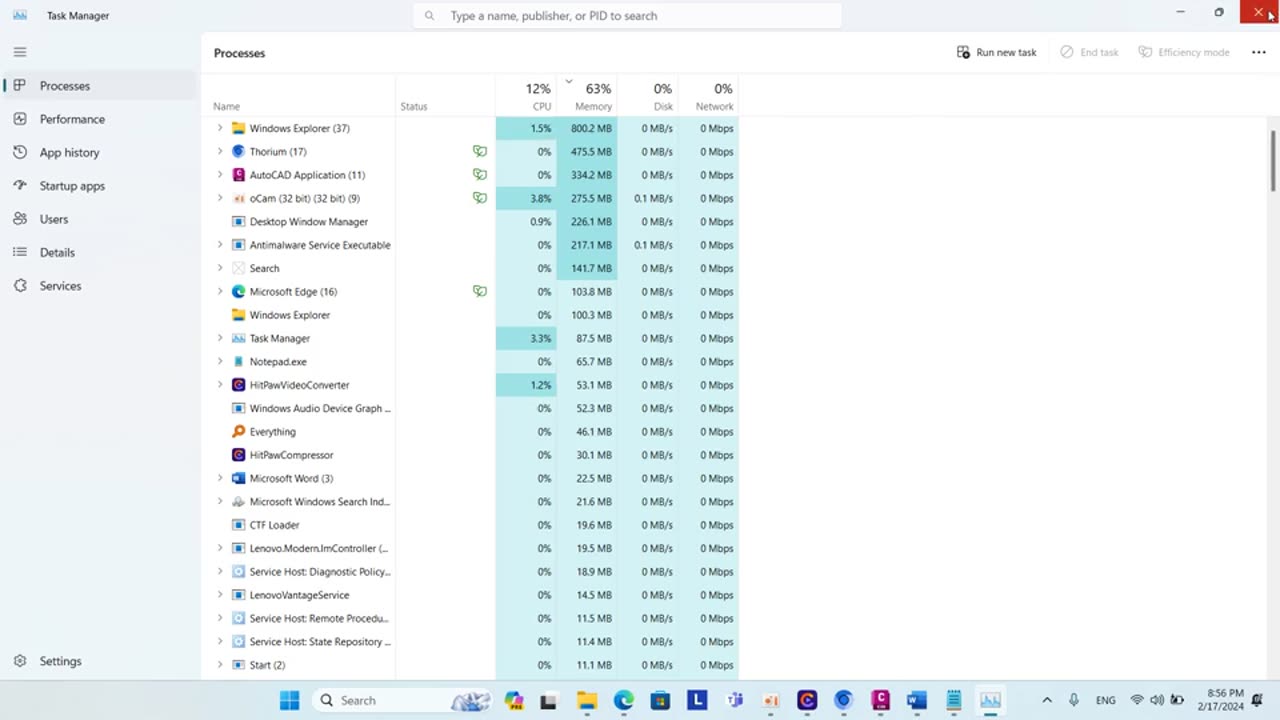The width and height of the screenshot is (1280, 720).
Task: Open File Explorer from the taskbar
Action: pos(587,700)
